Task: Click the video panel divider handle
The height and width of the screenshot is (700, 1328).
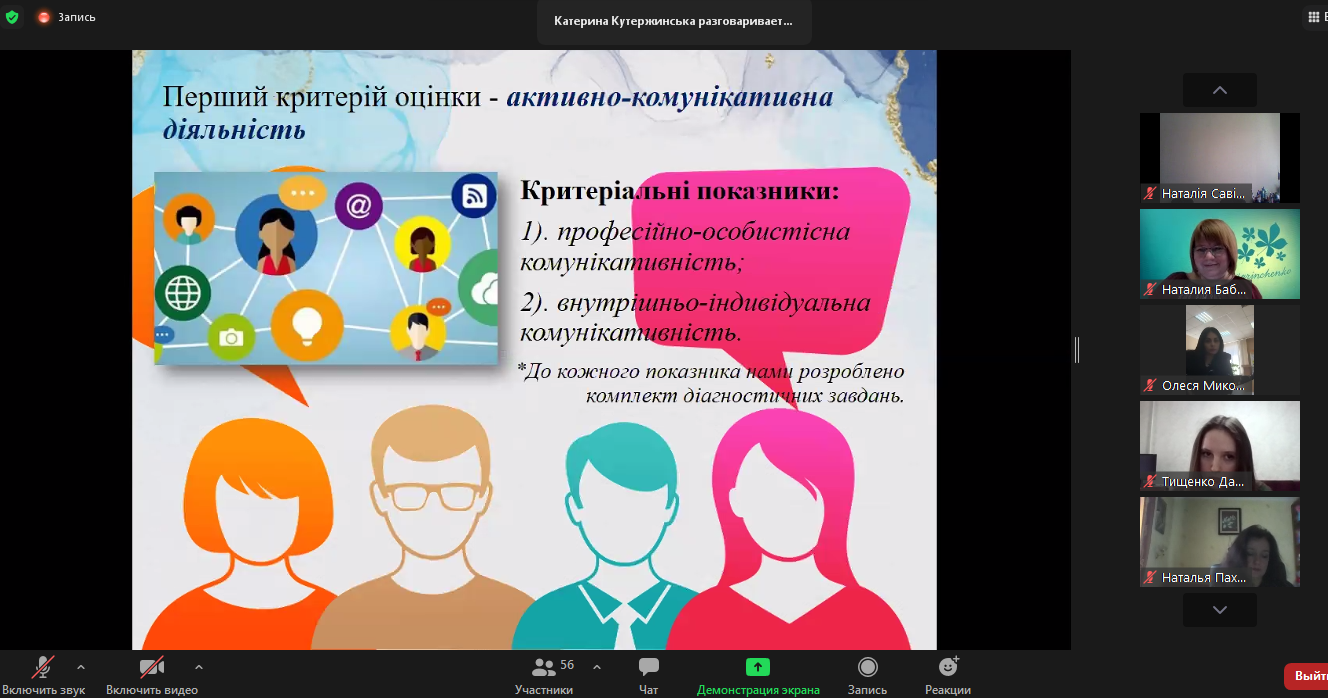Action: [x=1077, y=349]
